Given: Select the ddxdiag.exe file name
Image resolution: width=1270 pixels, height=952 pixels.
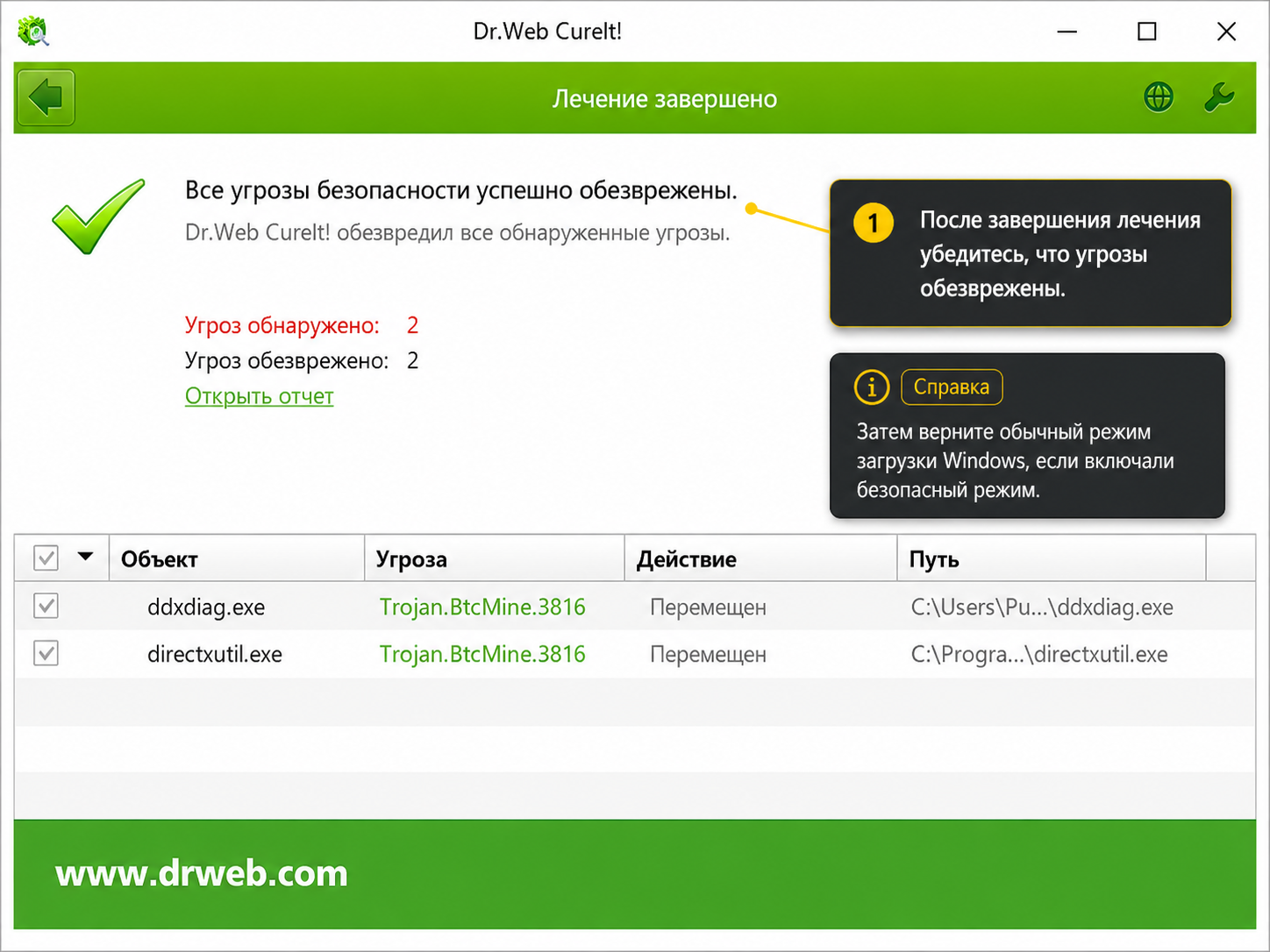Looking at the screenshot, I should pos(206,607).
